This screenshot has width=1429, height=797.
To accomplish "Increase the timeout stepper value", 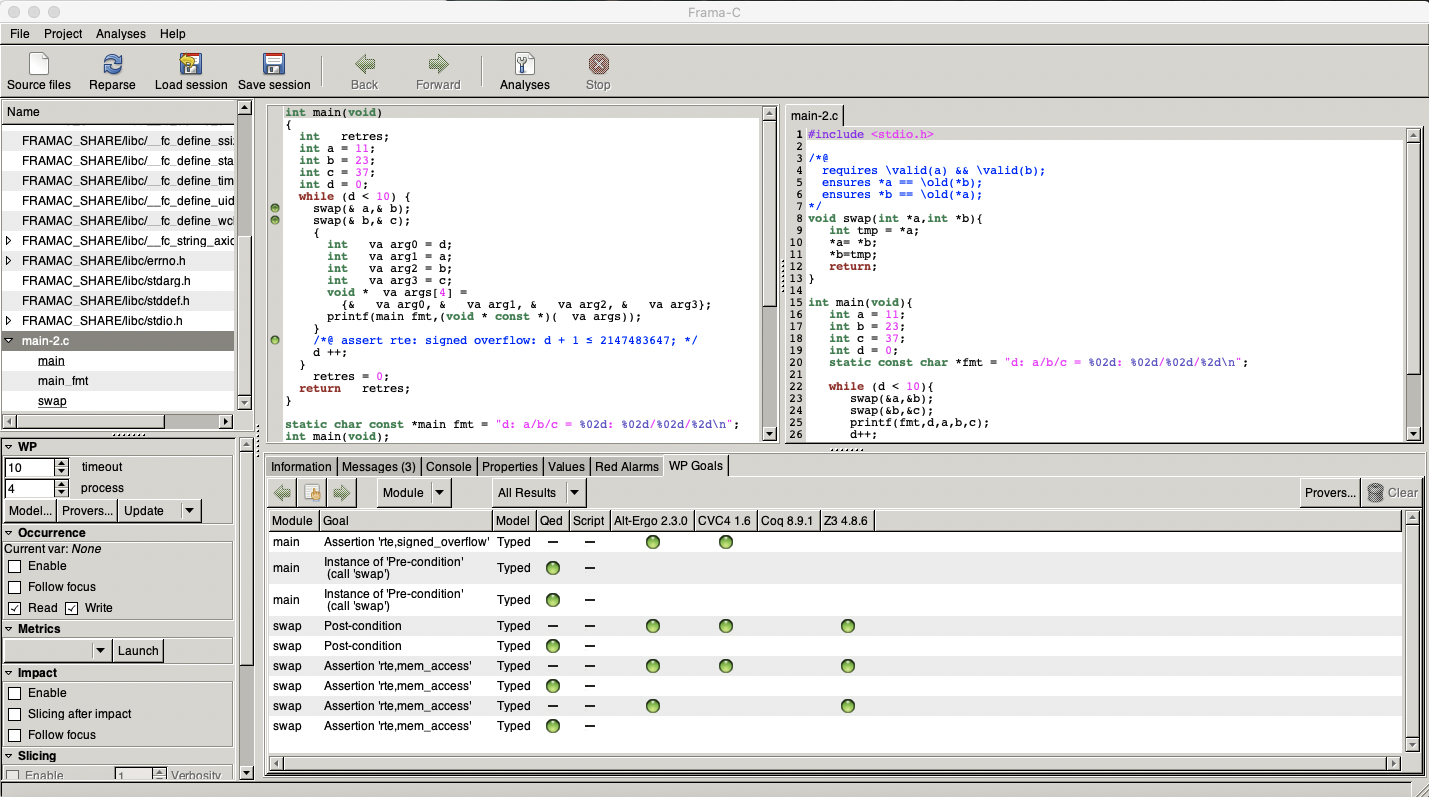I will click(62, 462).
